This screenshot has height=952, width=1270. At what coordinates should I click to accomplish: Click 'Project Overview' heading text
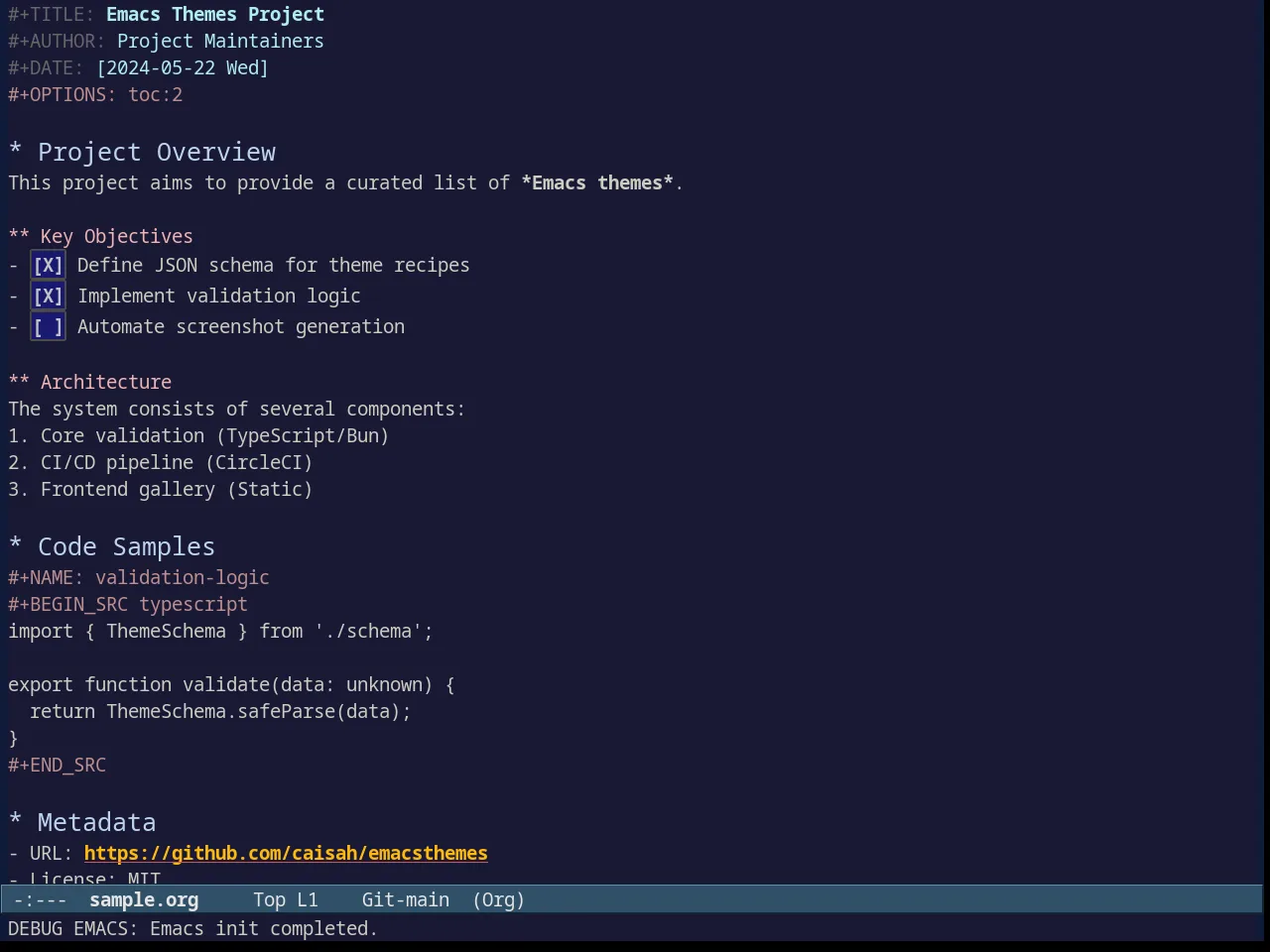click(x=157, y=152)
